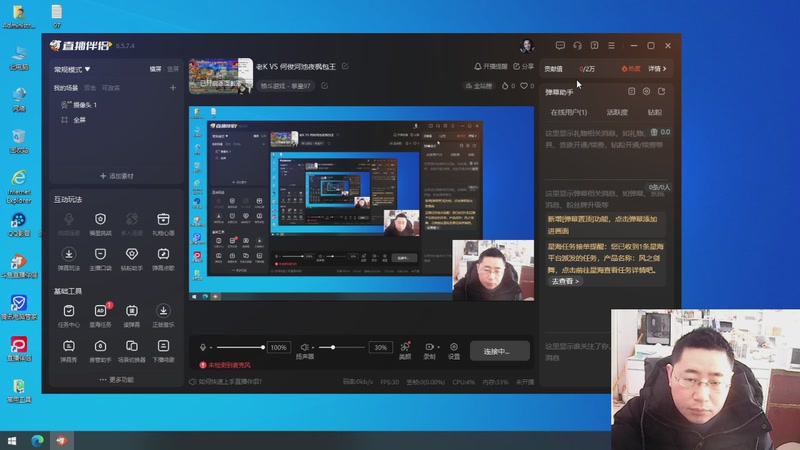Click the speaker volume slider handle
800x450 pixels.
click(333, 347)
